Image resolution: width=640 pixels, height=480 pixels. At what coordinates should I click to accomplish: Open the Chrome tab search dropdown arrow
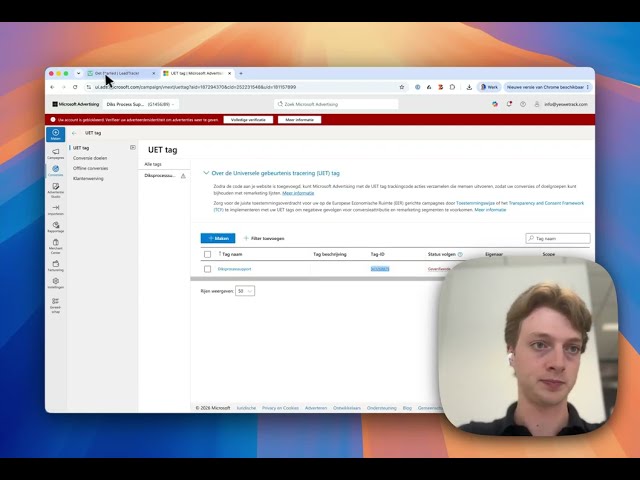78,73
